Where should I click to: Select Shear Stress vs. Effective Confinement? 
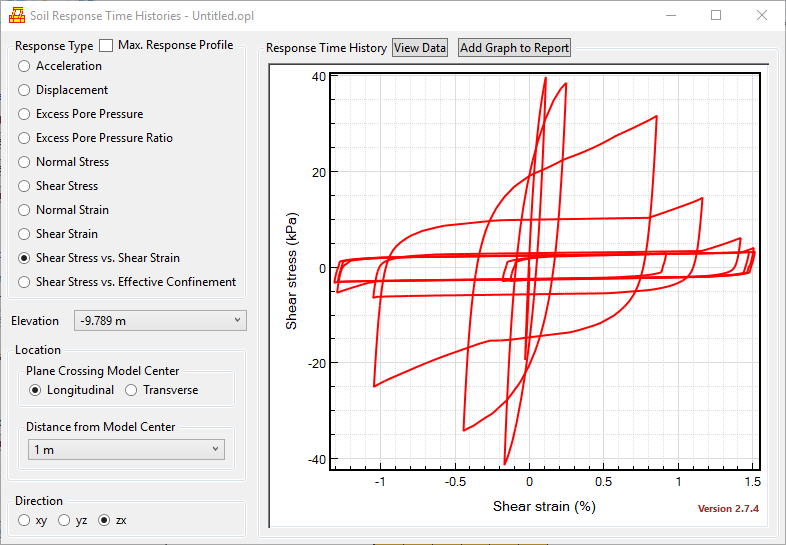coord(25,282)
